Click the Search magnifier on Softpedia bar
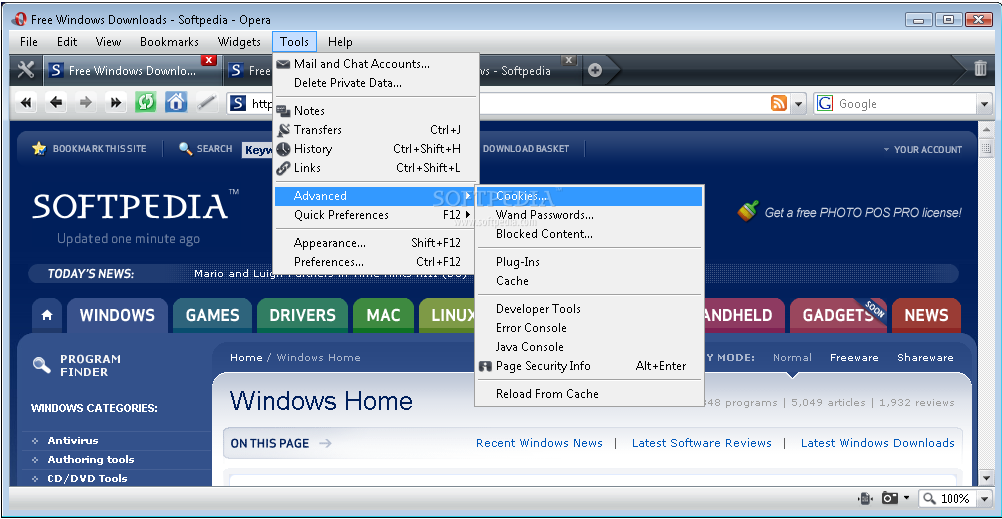Screen dimensions: 1002x519 (186, 148)
